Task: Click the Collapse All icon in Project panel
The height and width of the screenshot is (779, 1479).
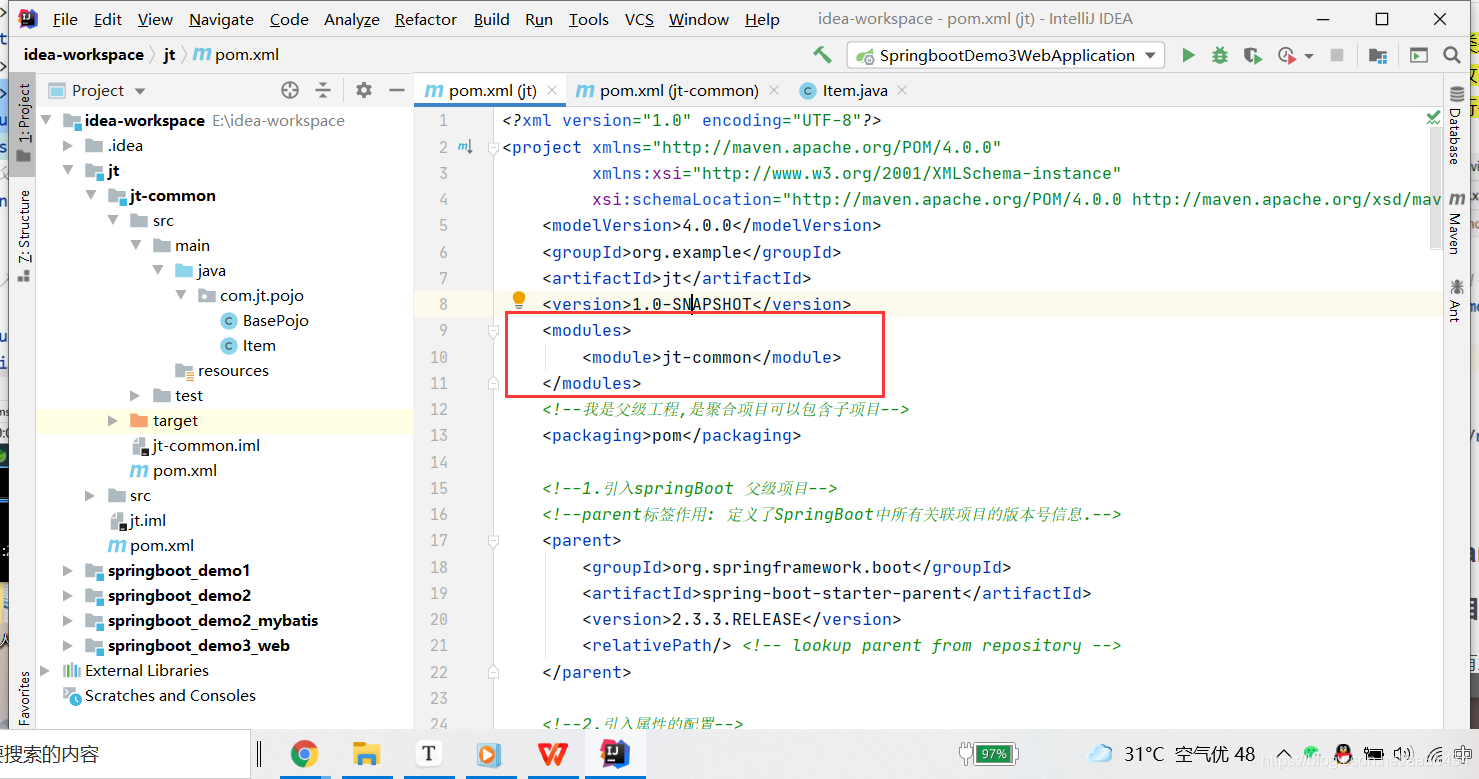Action: pos(323,90)
